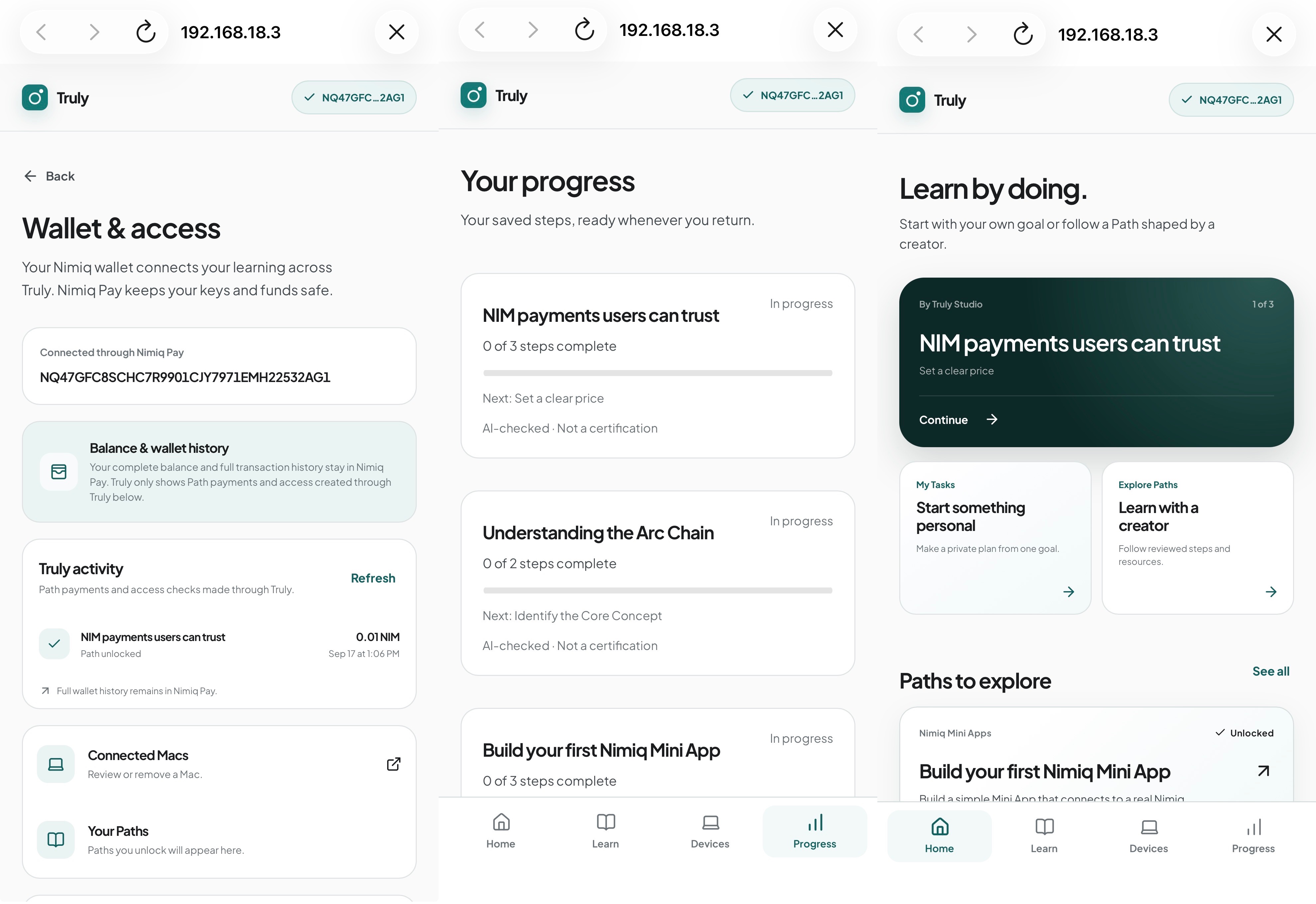1316x904 pixels.
Task: Switch to the Devices tab on the Your progress screen
Action: (710, 832)
